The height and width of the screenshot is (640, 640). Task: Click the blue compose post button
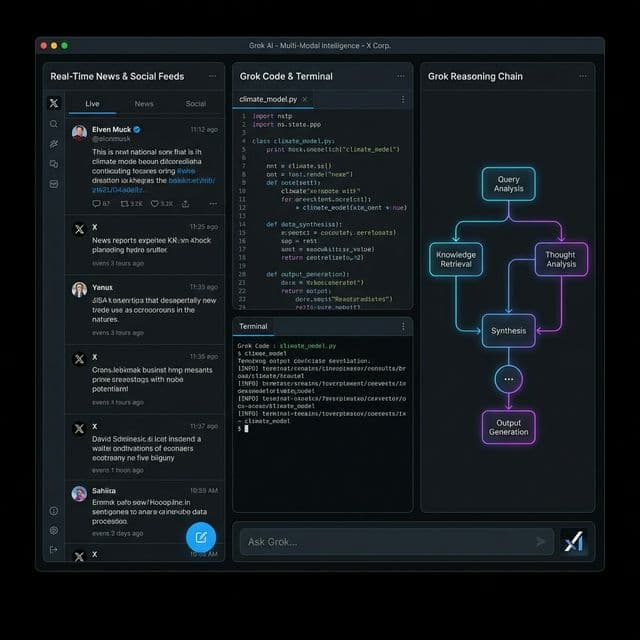201,537
